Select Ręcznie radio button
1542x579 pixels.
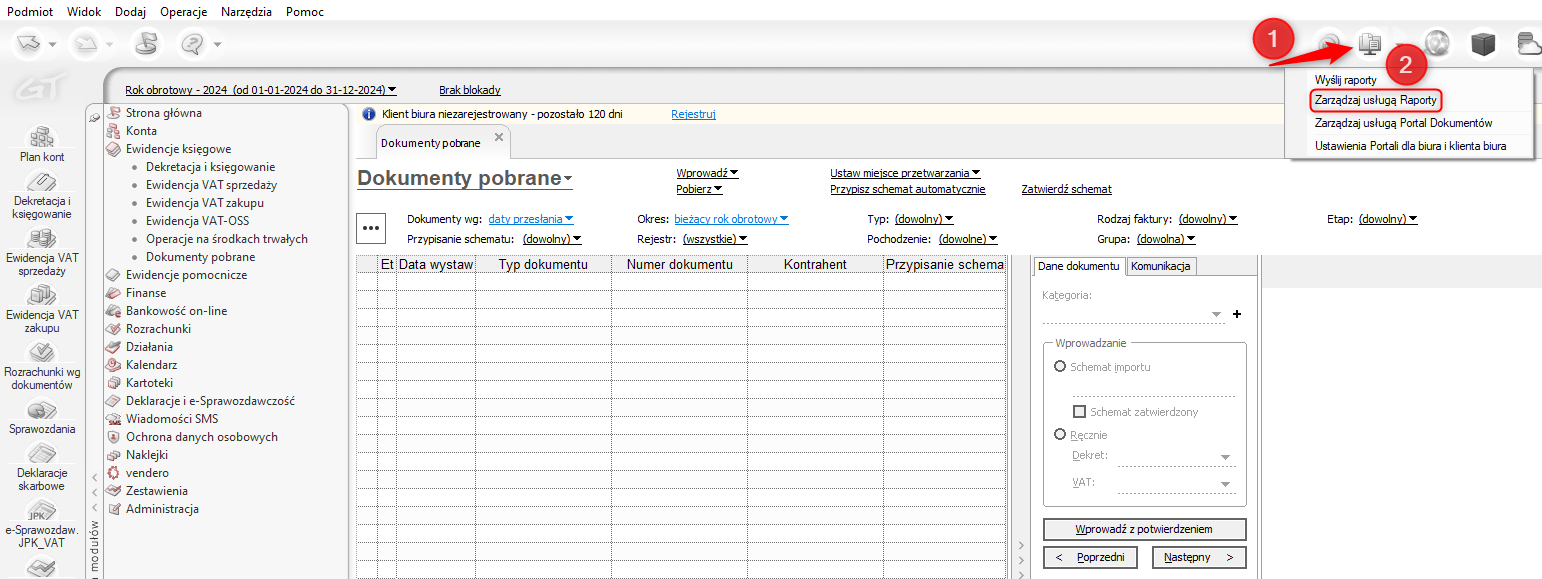1060,435
